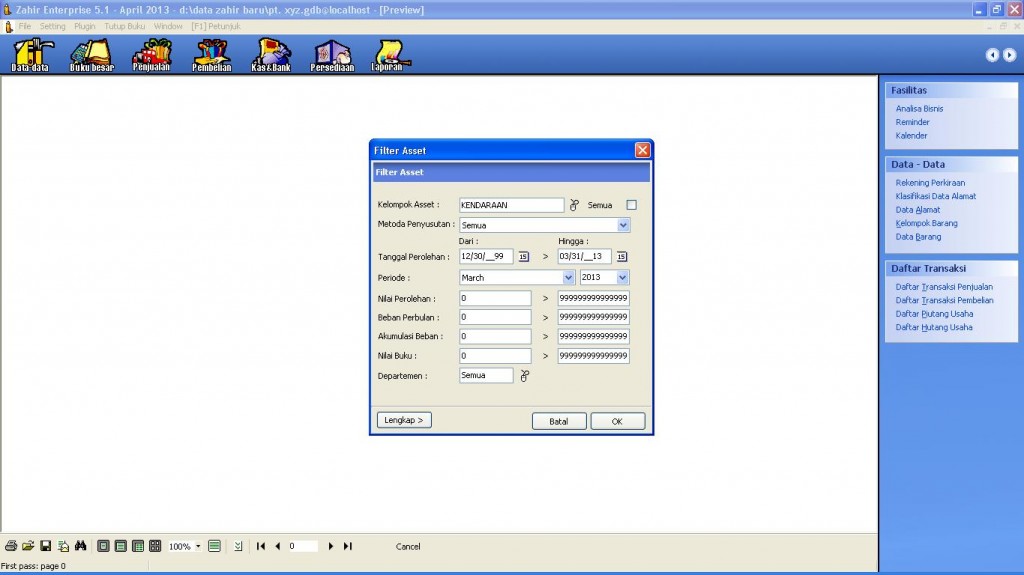
Task: Open the Penjualan sales module
Action: (152, 54)
